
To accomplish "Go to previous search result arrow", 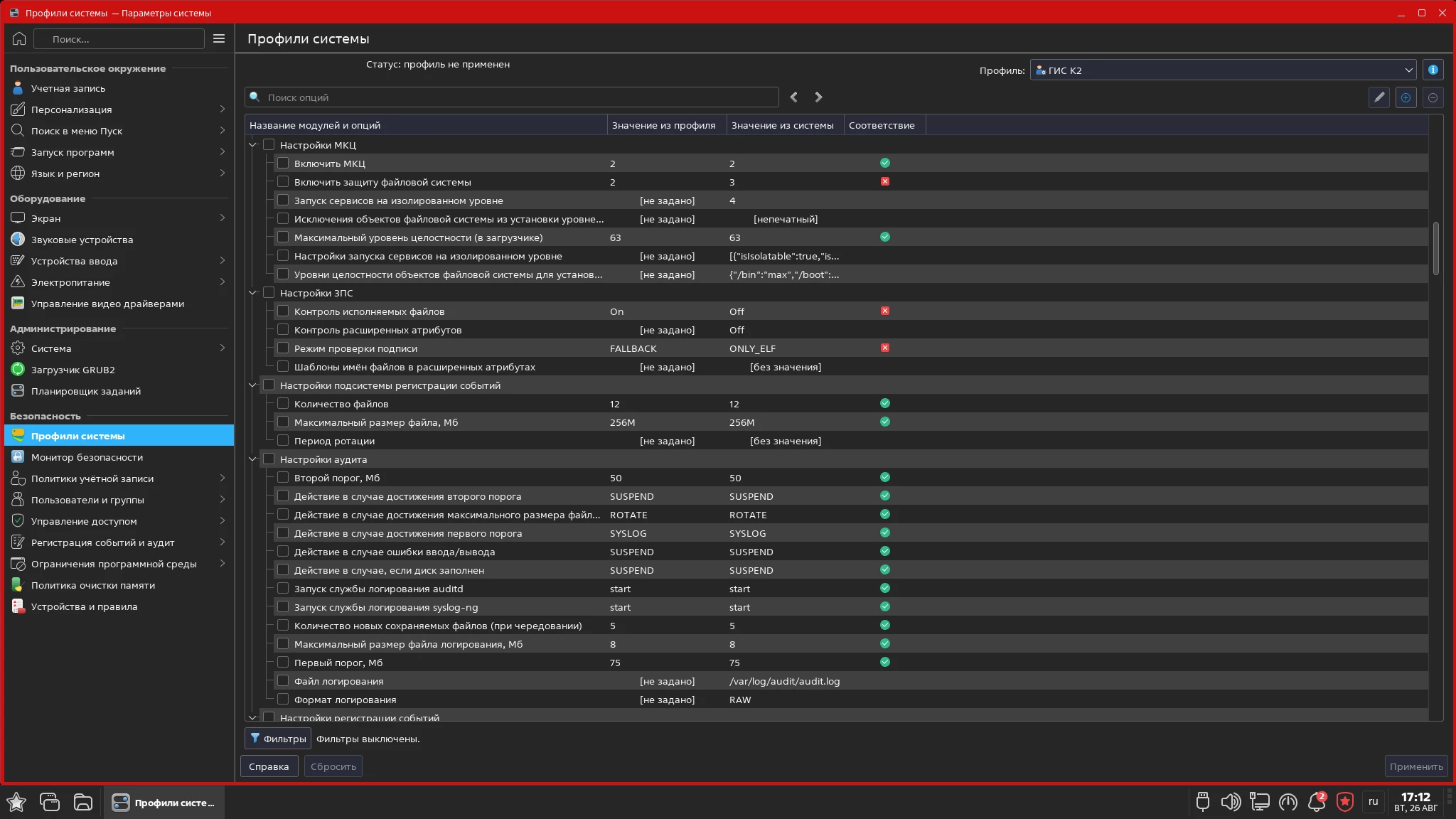I will click(794, 97).
